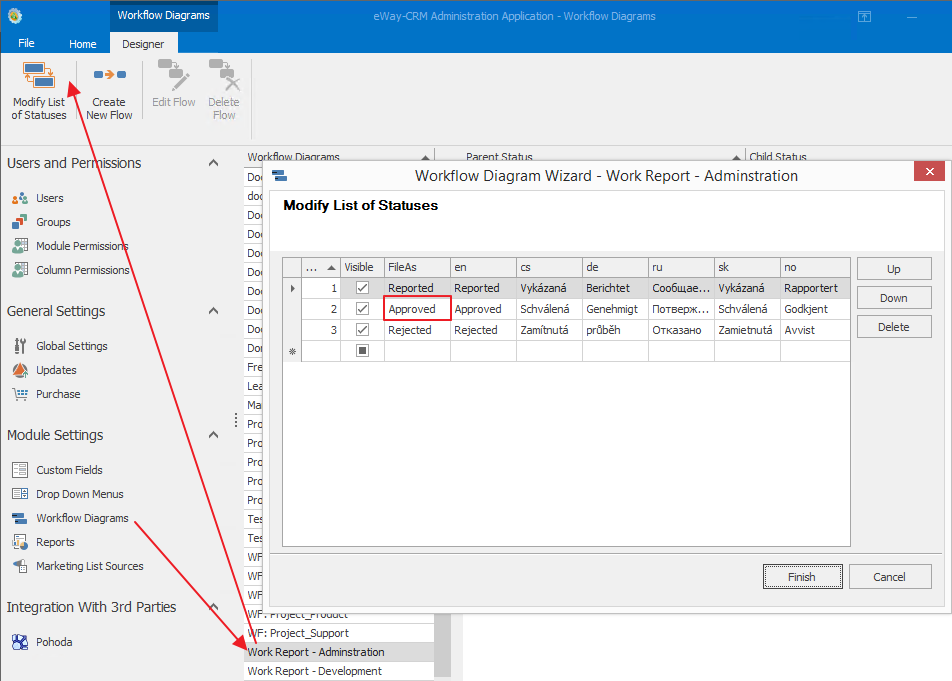
Task: Switch to the Designer ribbon tab
Action: [x=143, y=44]
